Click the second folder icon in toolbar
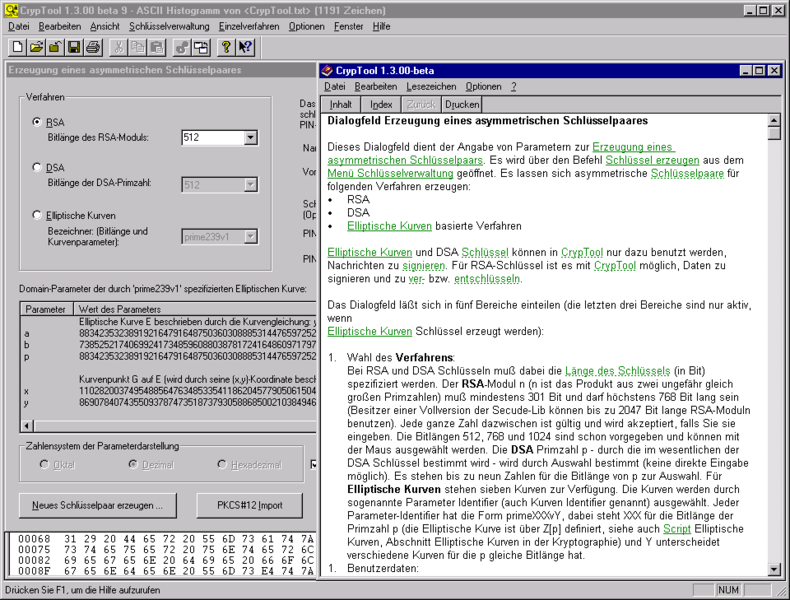 pyautogui.click(x=54, y=47)
